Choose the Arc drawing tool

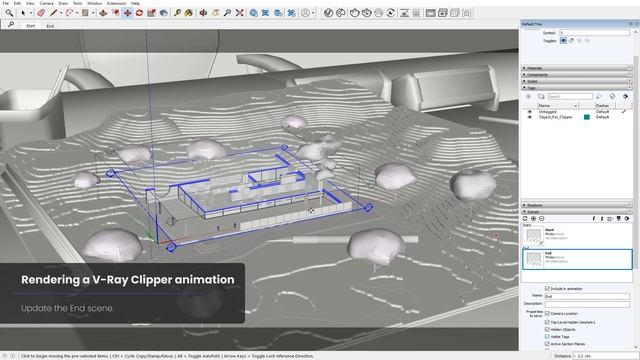pos(69,13)
